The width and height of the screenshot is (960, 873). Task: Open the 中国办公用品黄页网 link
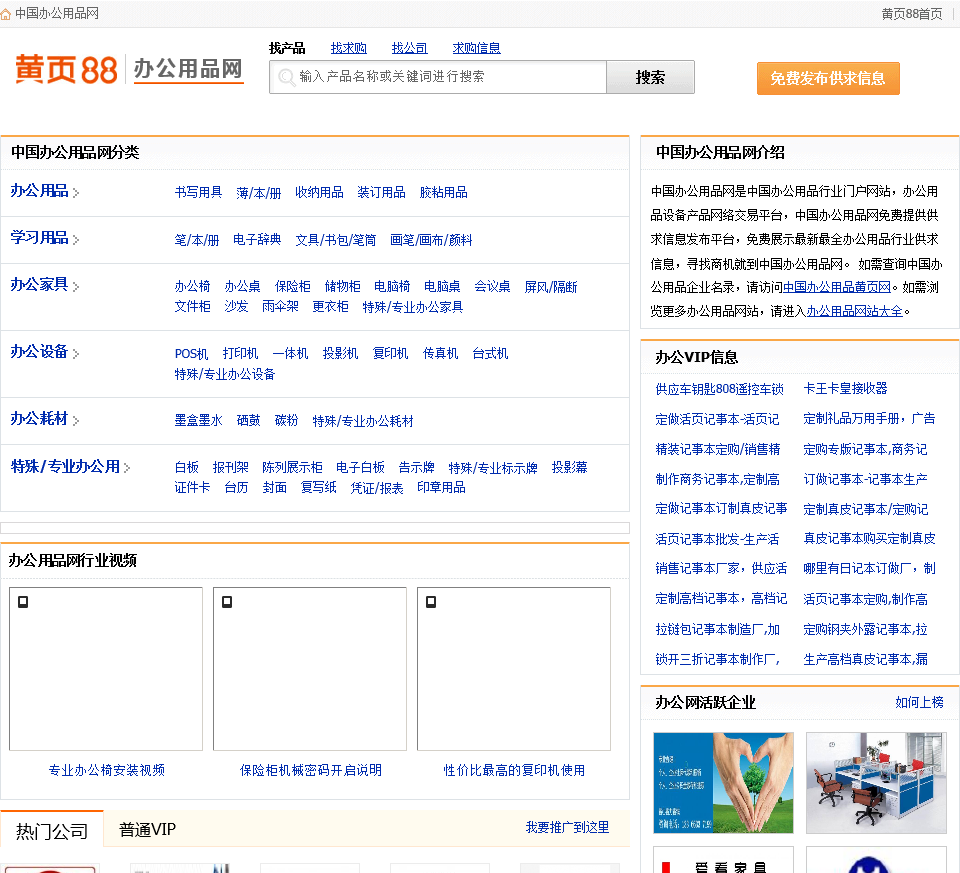837,287
